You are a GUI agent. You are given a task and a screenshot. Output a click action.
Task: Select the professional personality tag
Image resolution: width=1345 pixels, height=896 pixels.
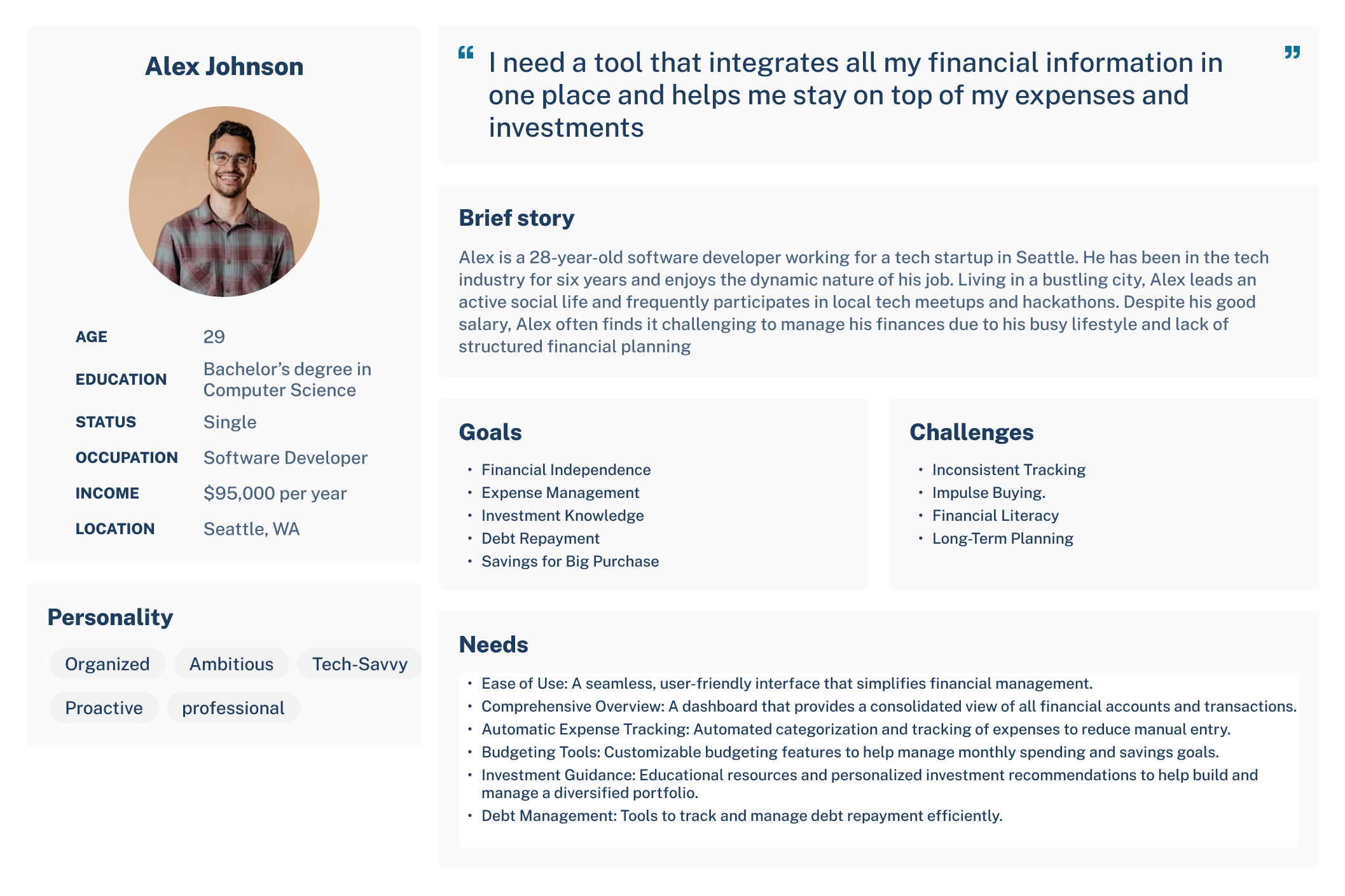(x=233, y=708)
